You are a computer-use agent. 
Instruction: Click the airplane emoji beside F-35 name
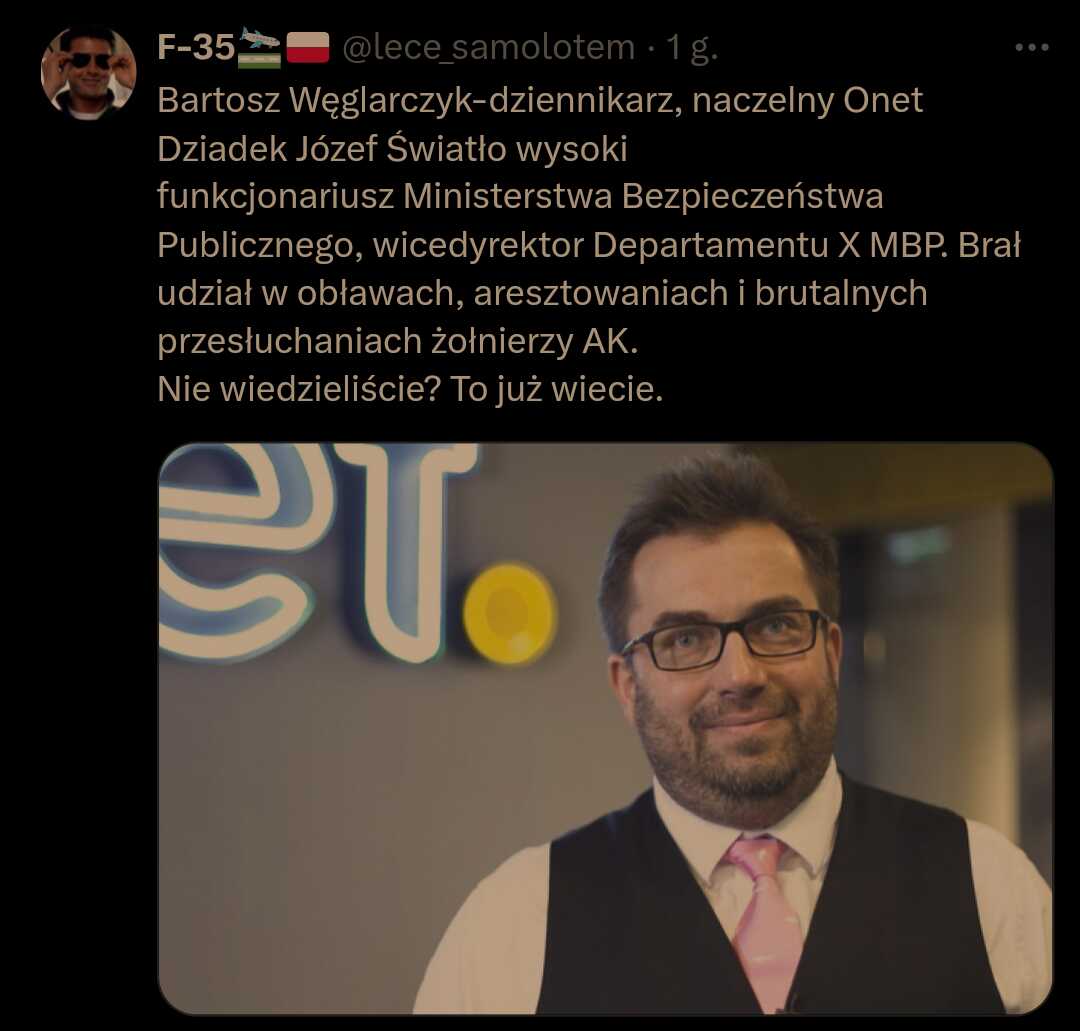pyautogui.click(x=259, y=48)
